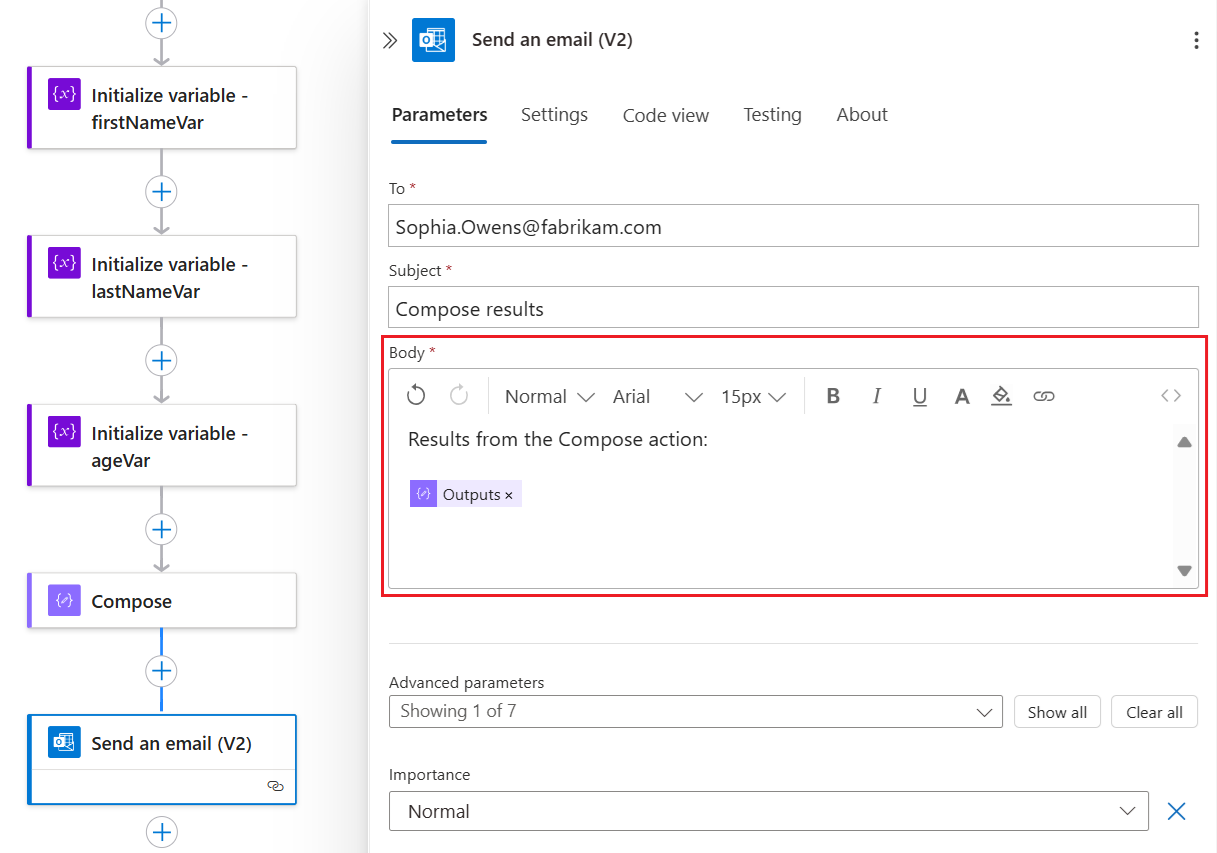The height and width of the screenshot is (853, 1217).
Task: Open the Normal paragraph style dropdown
Action: (549, 396)
